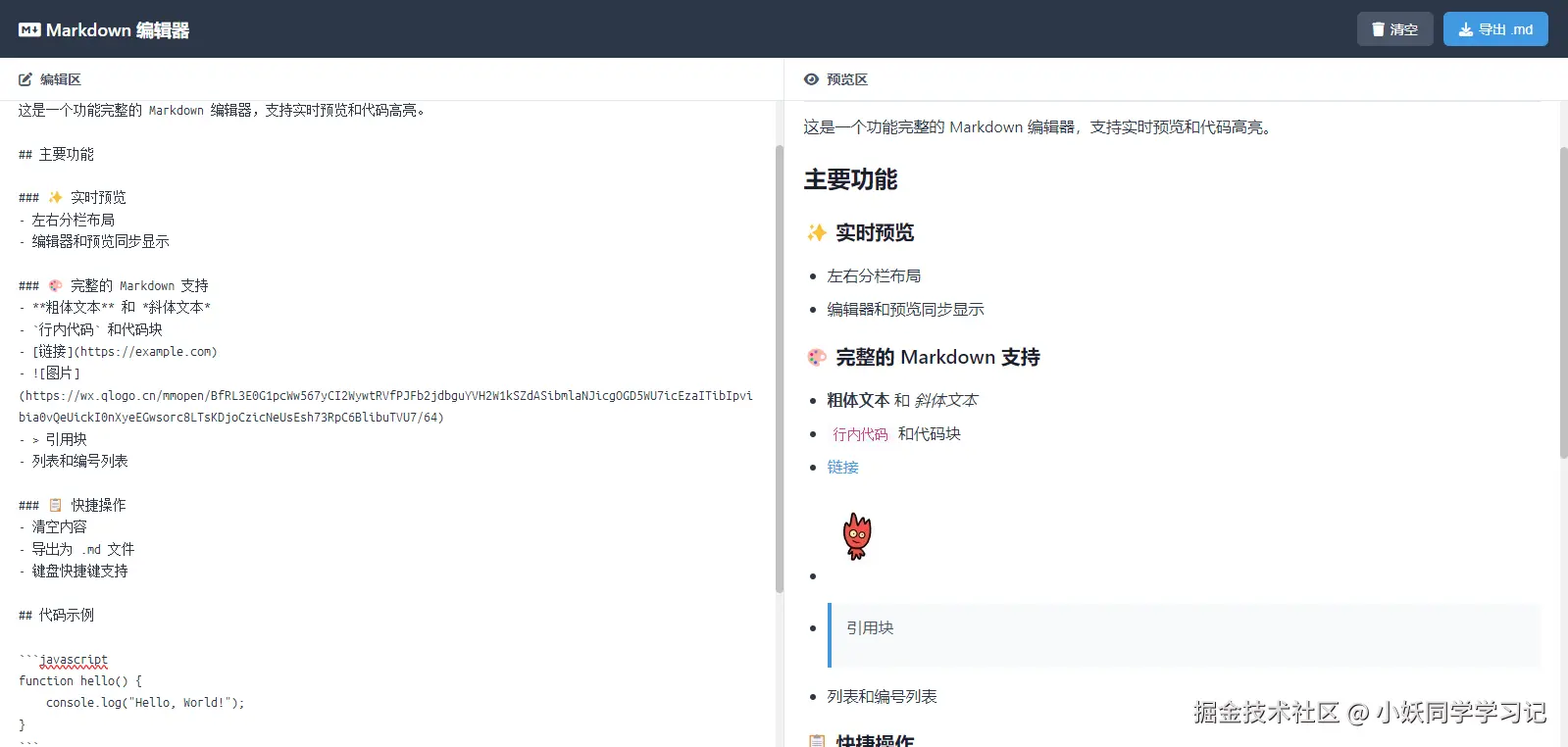This screenshot has width=1568, height=747.
Task: Click the 粗体文本 bold text in the preview
Action: tap(858, 400)
